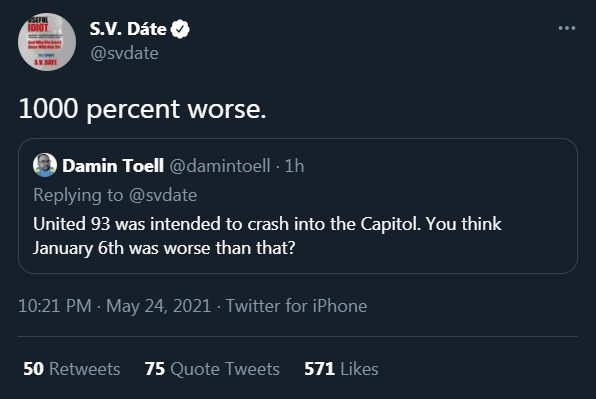
Task: Open the @svdate handle under the name
Action: point(124,53)
